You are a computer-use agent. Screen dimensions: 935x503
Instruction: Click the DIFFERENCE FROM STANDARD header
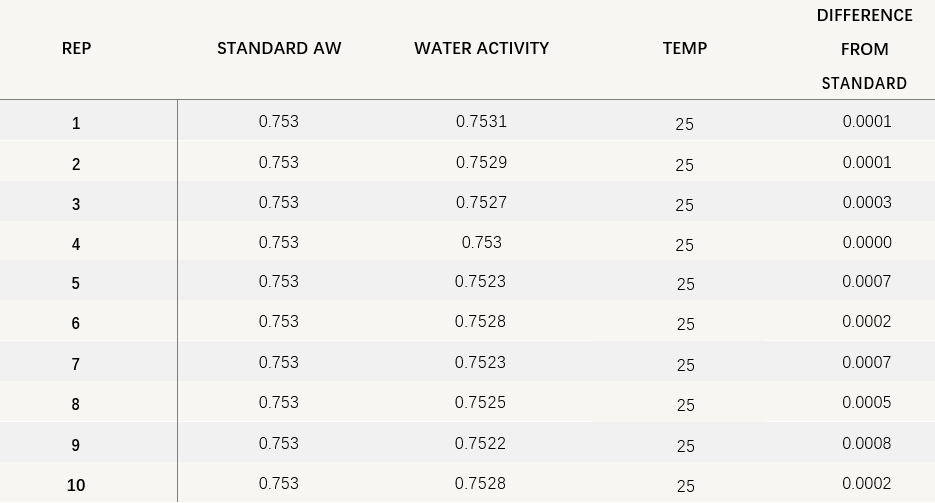(865, 49)
